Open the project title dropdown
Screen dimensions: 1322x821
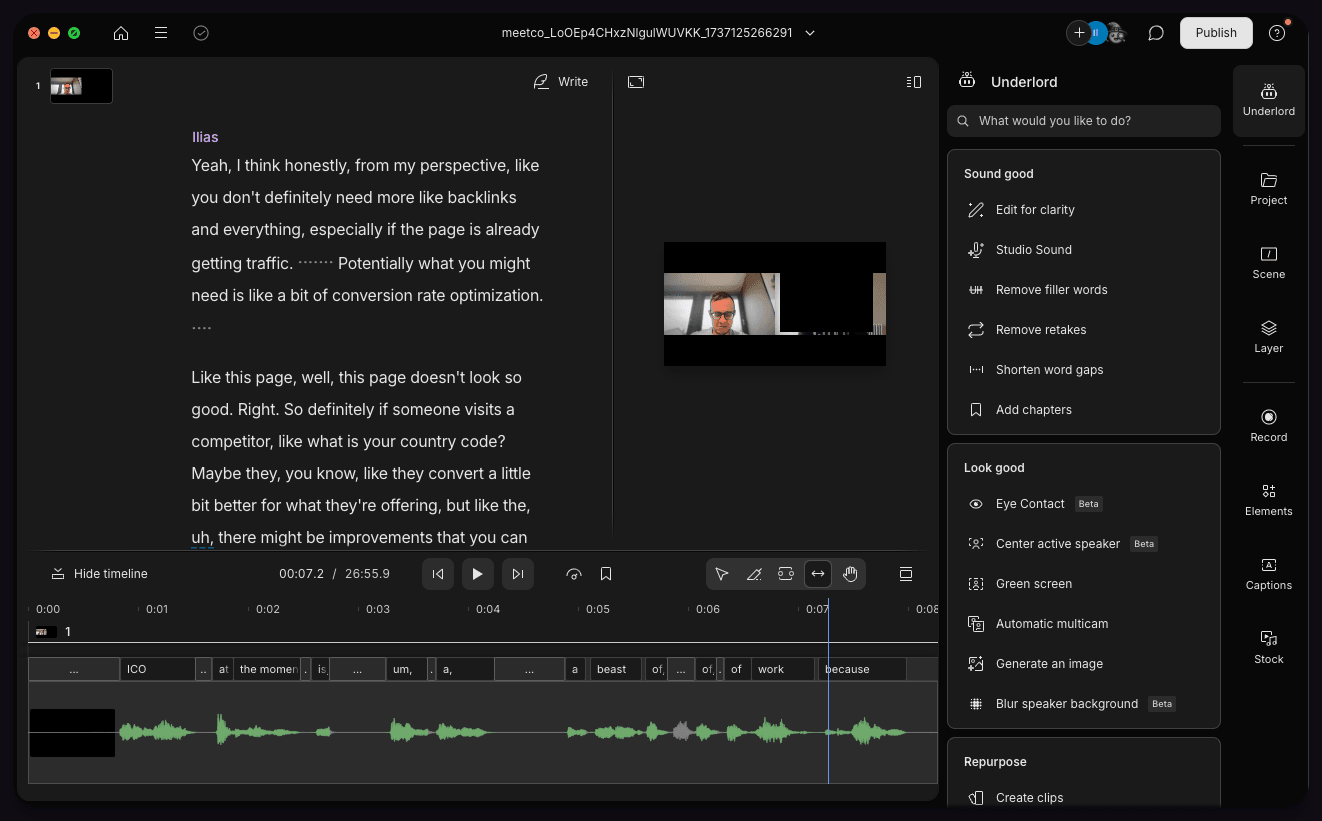pos(810,32)
